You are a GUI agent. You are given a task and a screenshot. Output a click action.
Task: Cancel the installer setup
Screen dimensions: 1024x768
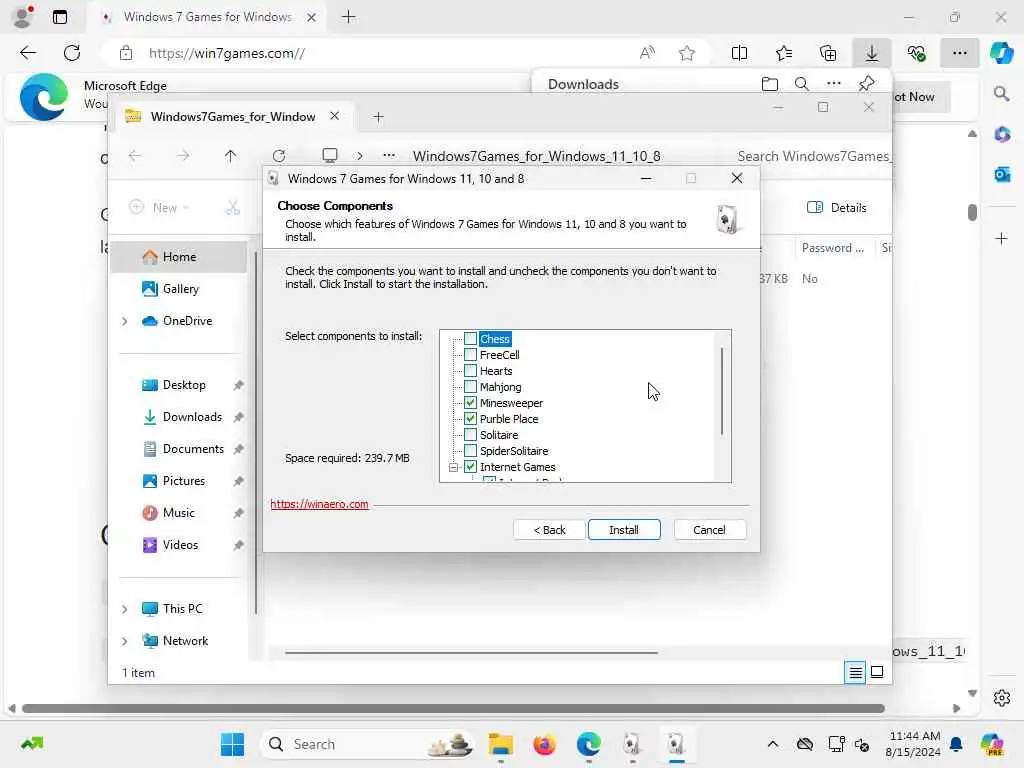click(x=709, y=530)
